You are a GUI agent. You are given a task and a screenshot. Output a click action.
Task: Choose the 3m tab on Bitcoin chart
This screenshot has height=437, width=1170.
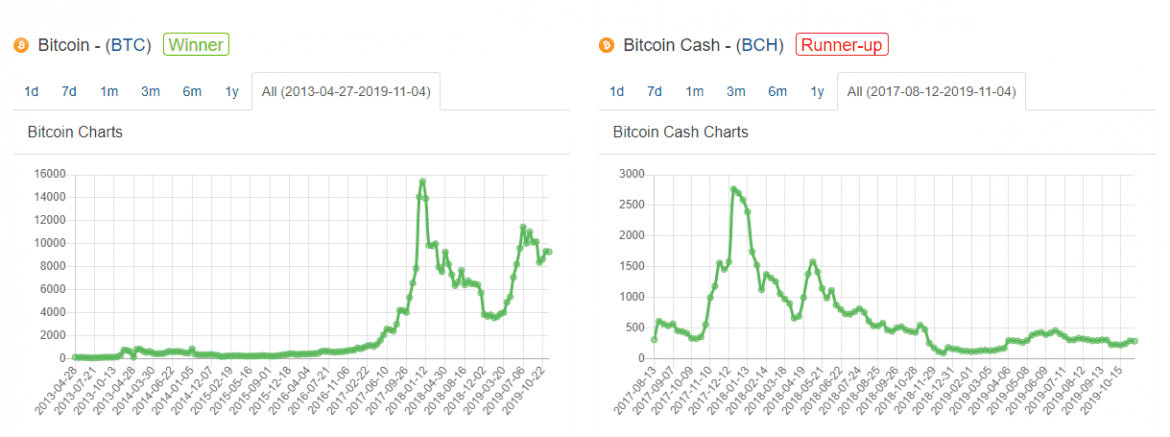coord(150,92)
